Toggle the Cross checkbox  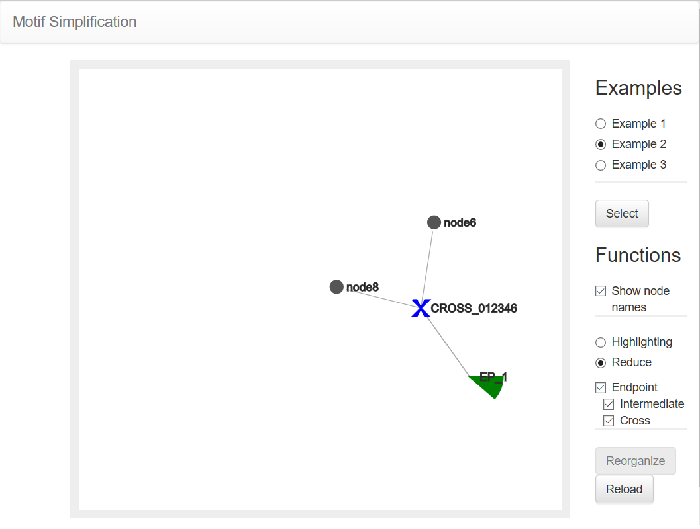[608, 421]
